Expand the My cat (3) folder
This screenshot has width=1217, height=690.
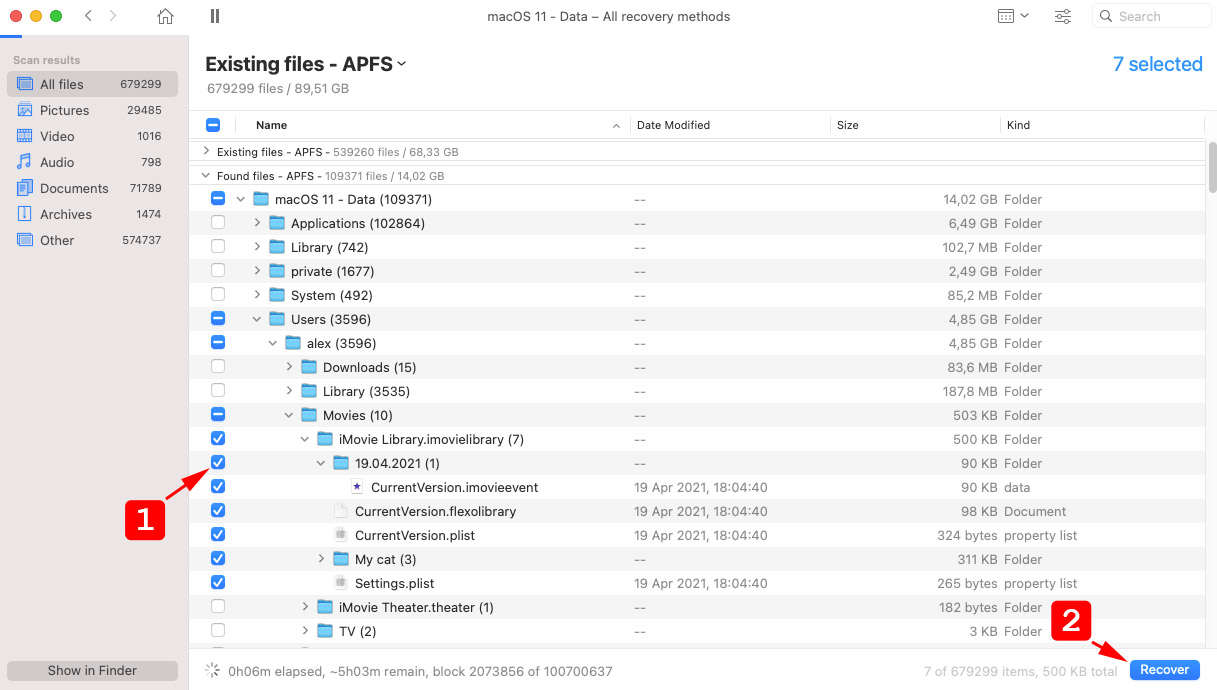[321, 559]
